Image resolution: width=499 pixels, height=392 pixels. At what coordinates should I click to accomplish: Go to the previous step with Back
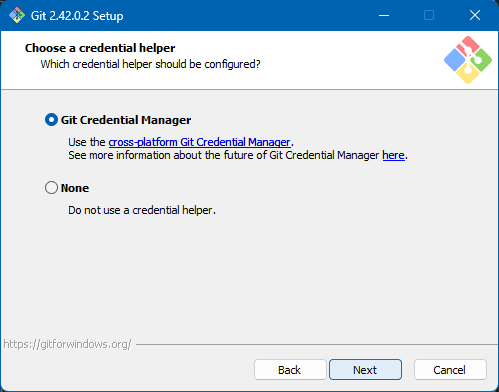(x=290, y=369)
